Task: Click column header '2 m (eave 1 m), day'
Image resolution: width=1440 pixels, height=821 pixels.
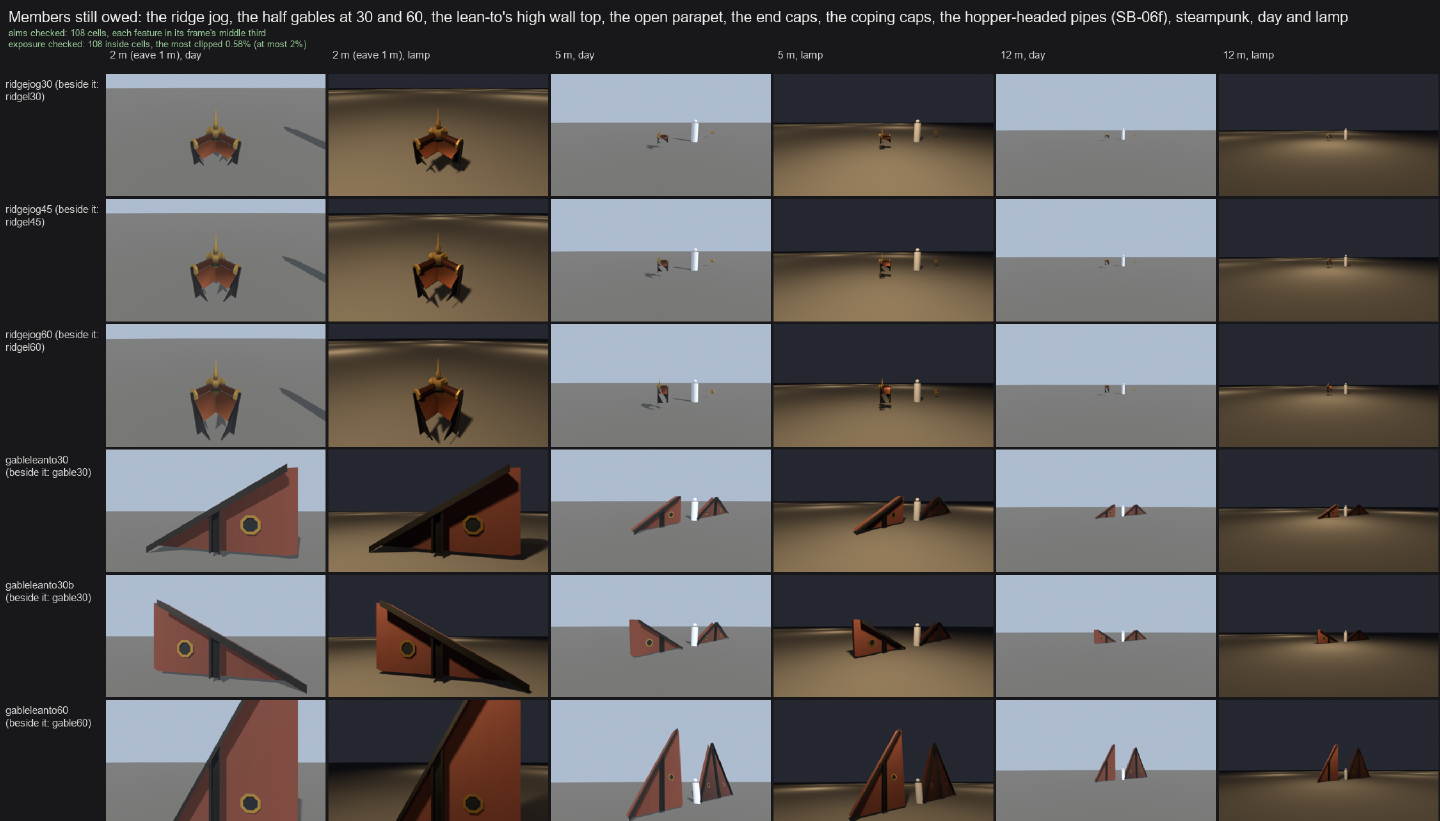Action: coord(156,55)
